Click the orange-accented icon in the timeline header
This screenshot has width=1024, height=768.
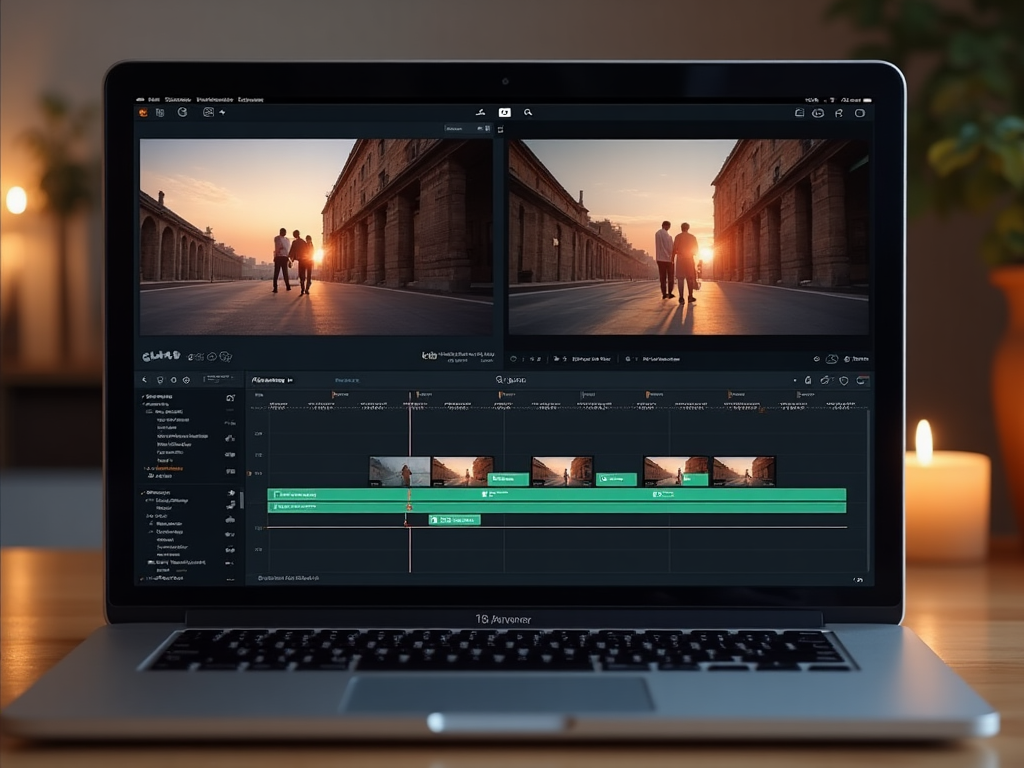pos(863,380)
